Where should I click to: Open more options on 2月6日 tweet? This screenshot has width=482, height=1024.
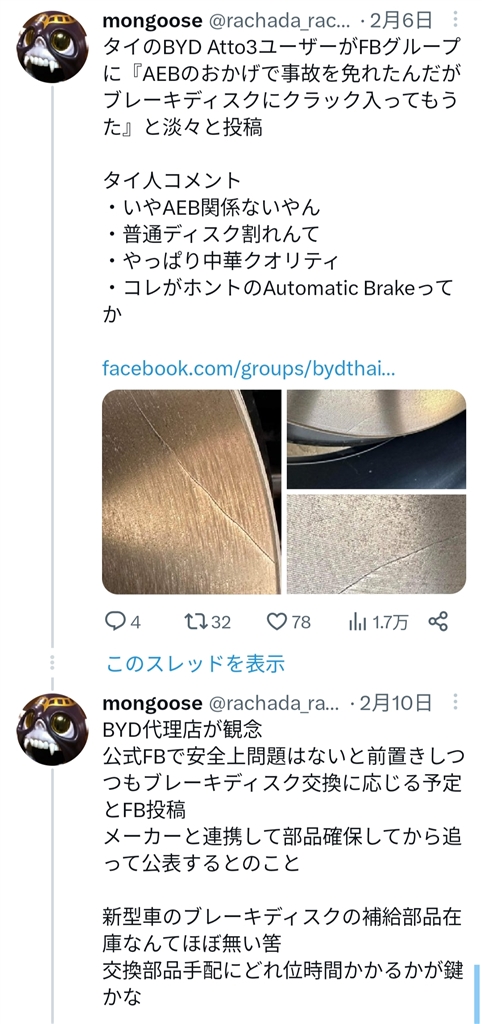(455, 20)
